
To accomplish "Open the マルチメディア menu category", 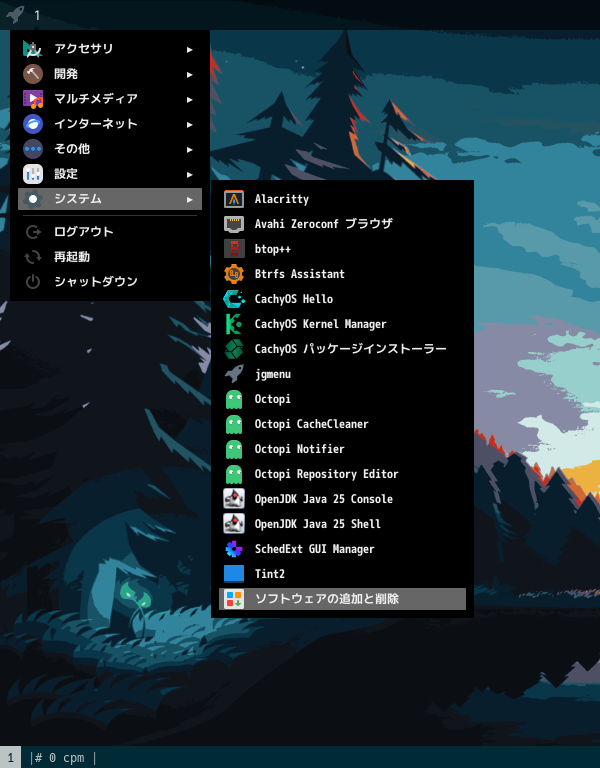I will pyautogui.click(x=110, y=99).
